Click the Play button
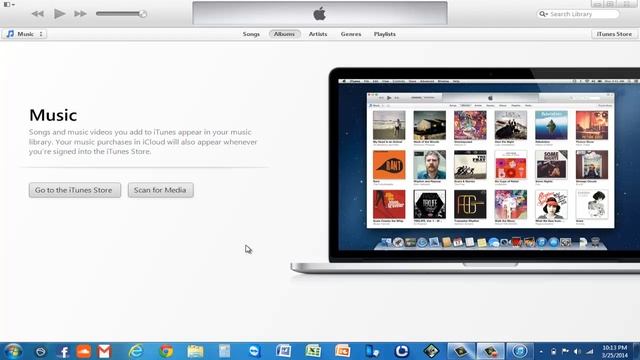Image resolution: width=640 pixels, height=360 pixels. coord(60,14)
